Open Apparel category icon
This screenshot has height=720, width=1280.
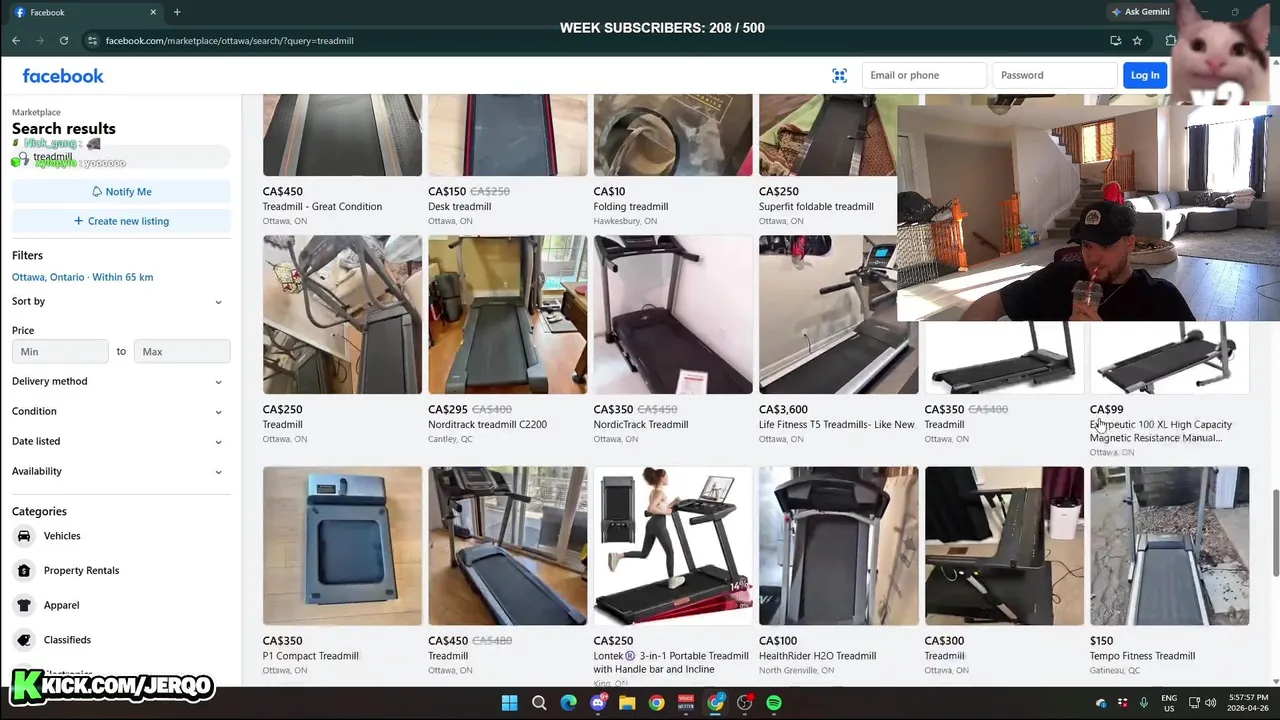[24, 605]
